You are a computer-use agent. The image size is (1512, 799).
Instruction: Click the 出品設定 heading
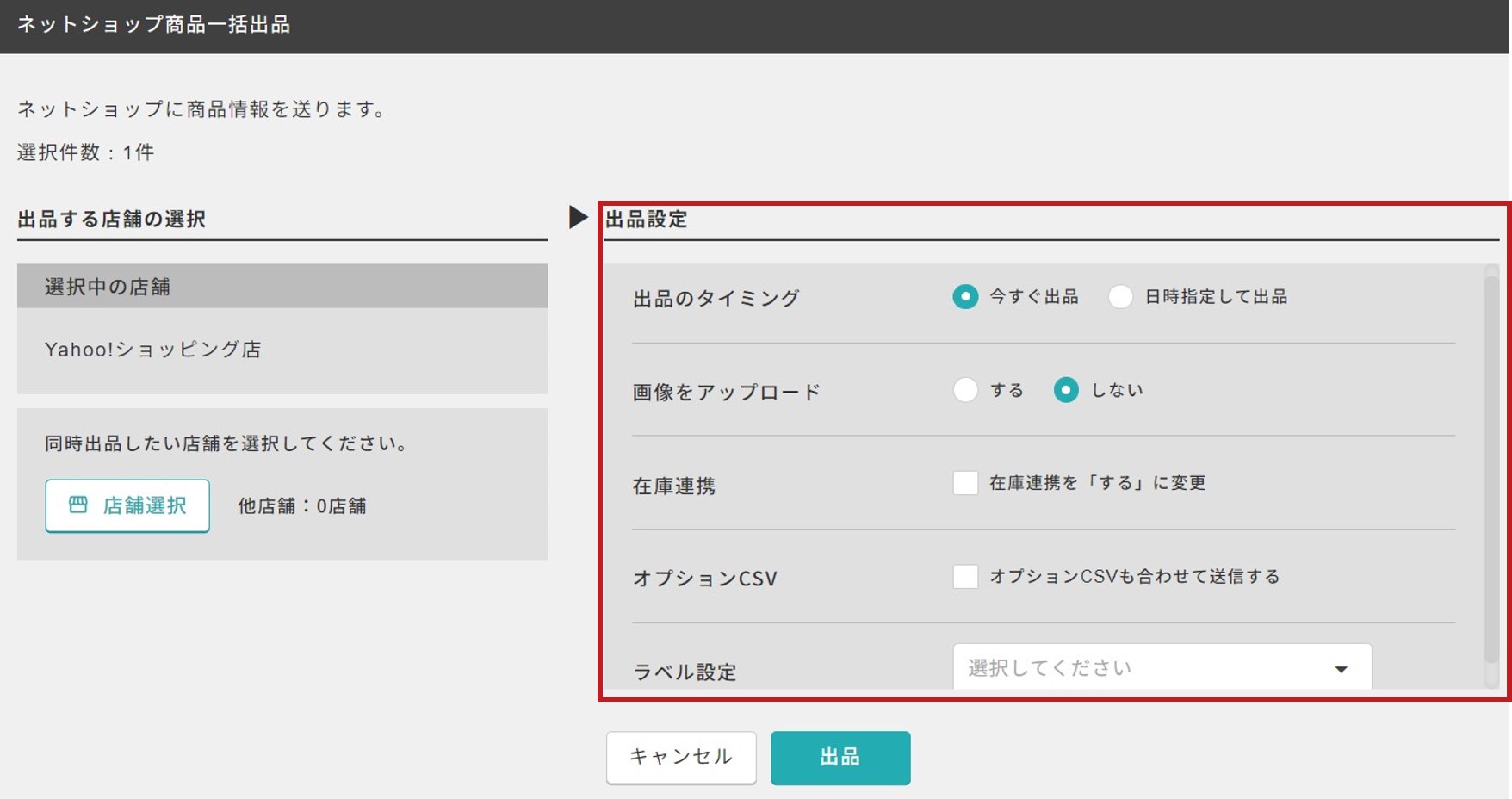tap(647, 220)
